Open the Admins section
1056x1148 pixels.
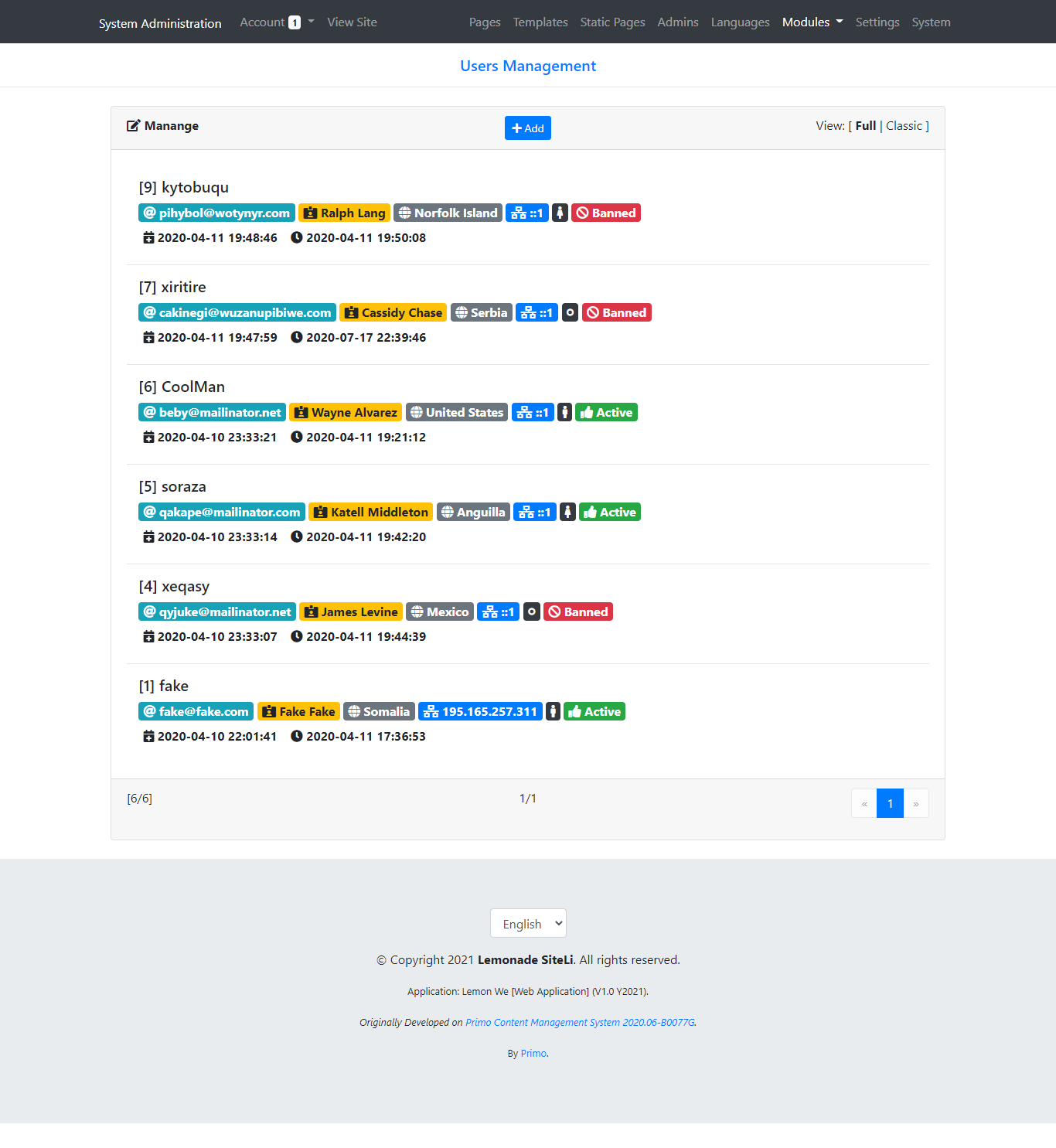click(x=678, y=22)
